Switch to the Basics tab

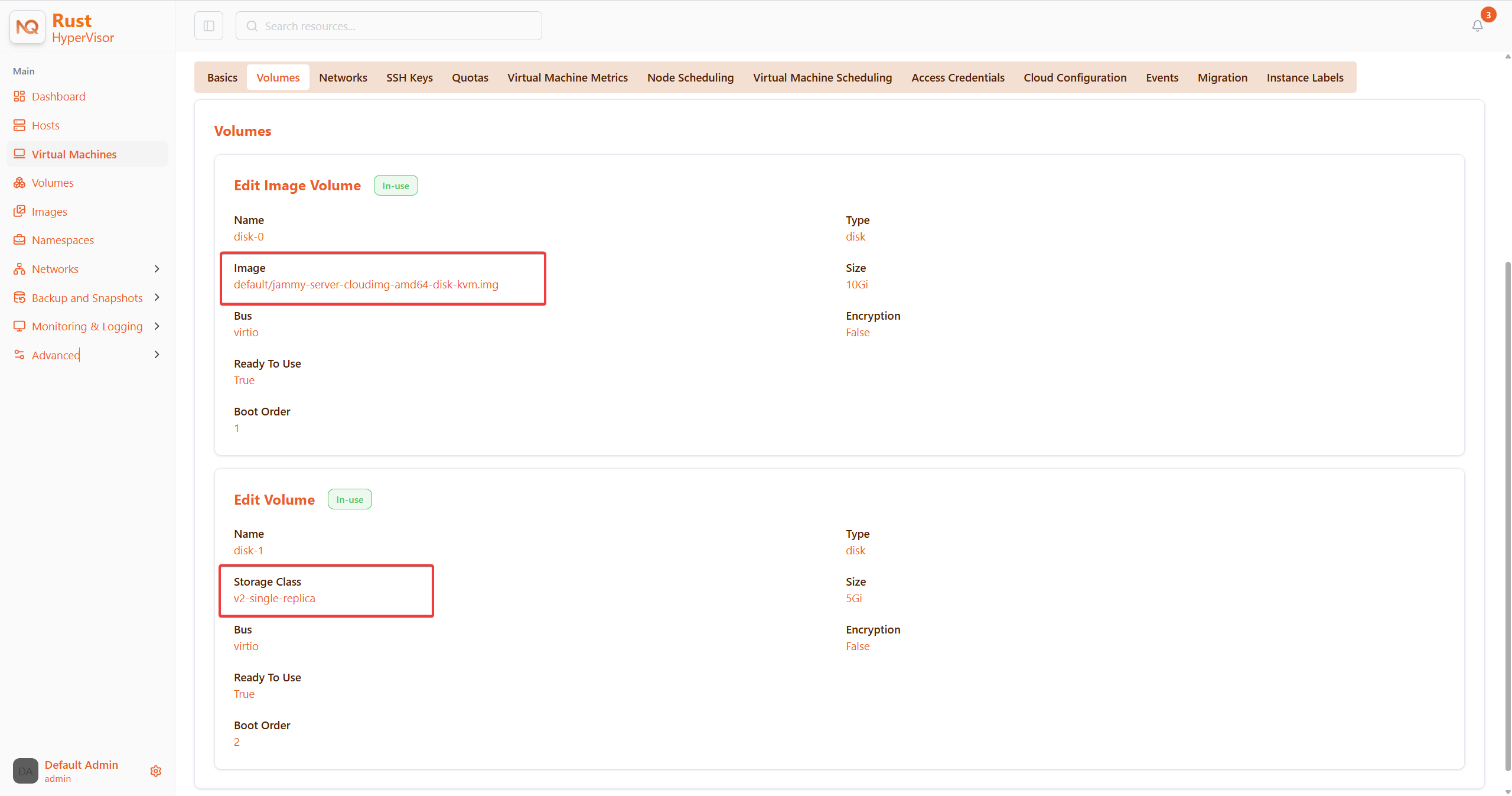(222, 77)
